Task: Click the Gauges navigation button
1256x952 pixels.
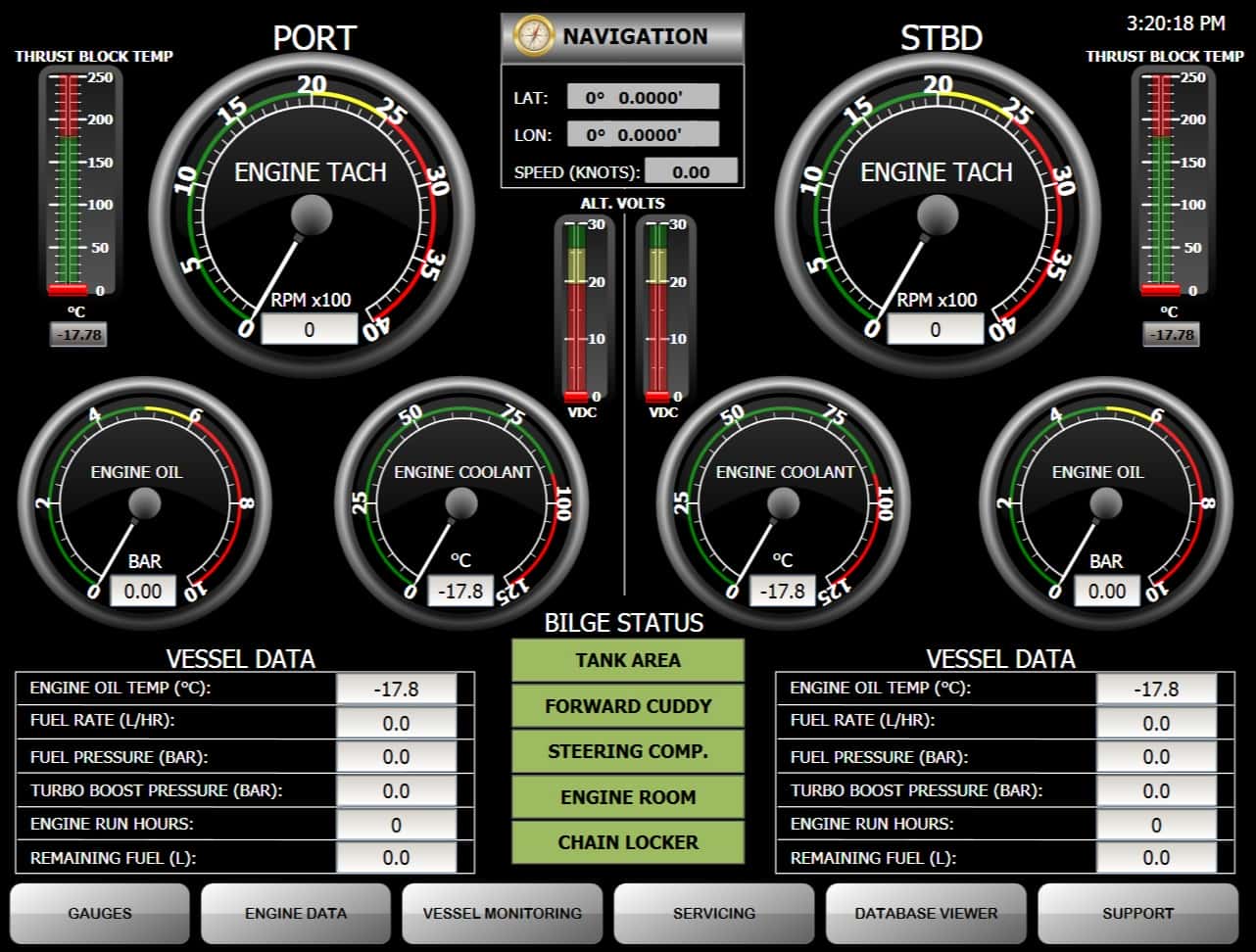Action: click(99, 913)
